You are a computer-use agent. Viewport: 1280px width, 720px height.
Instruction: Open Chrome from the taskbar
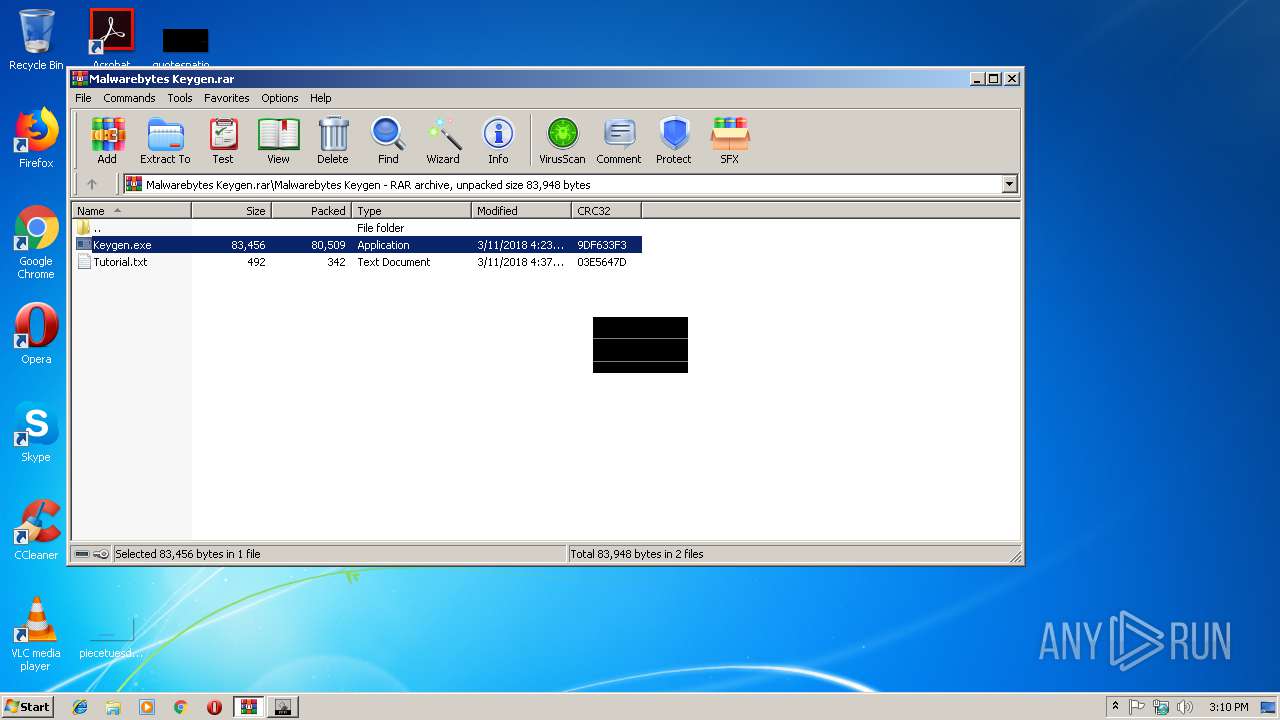pos(180,707)
